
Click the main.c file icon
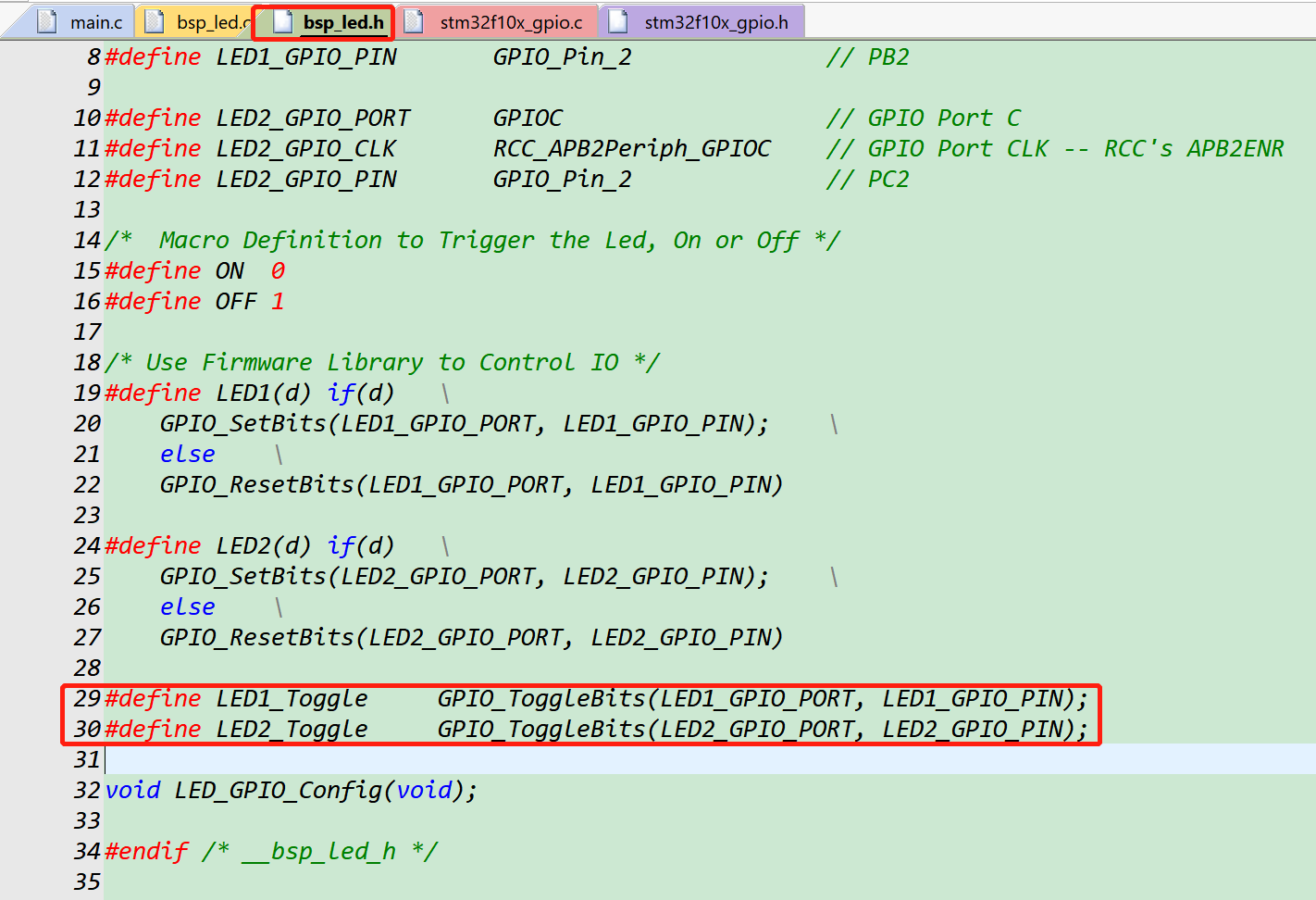click(x=47, y=21)
